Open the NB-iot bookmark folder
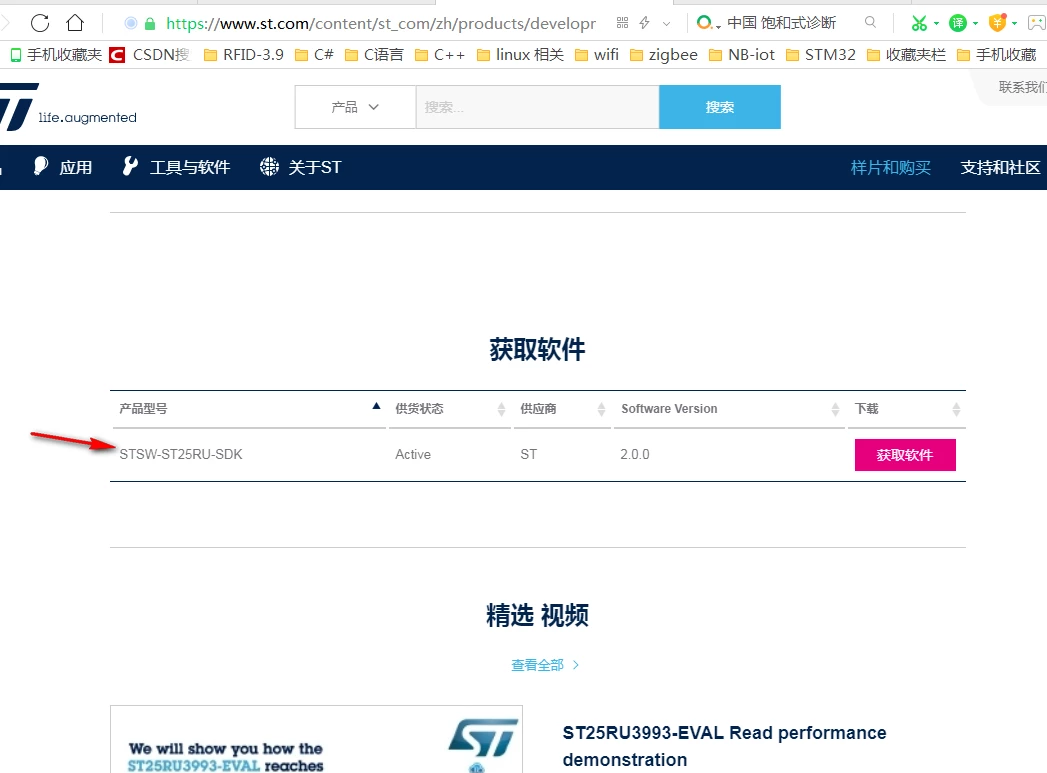This screenshot has width=1047, height=773. point(742,55)
